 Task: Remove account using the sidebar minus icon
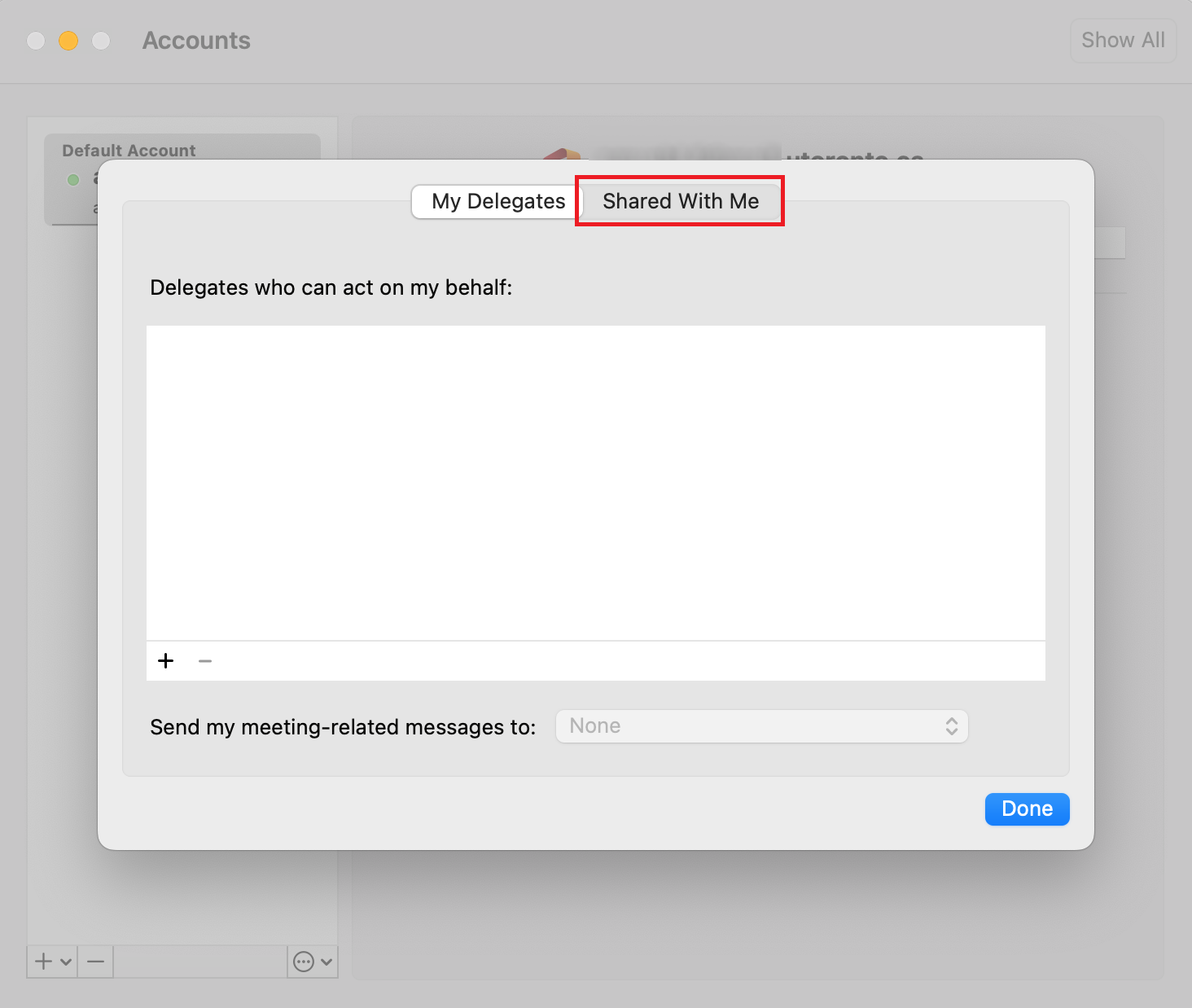[96, 962]
